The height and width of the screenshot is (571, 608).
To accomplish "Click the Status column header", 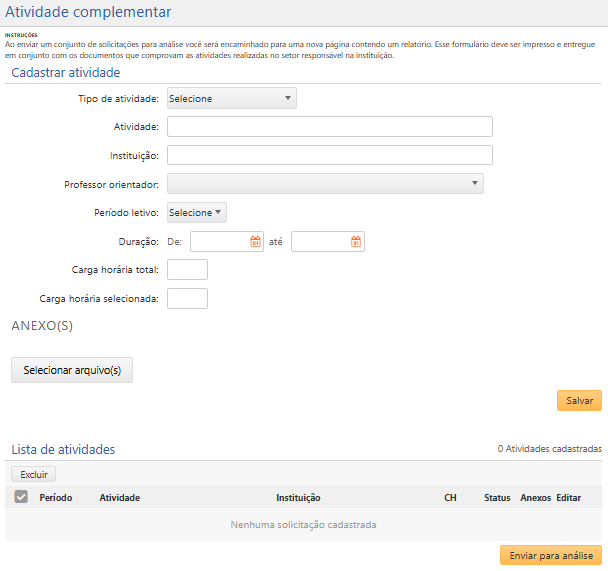I will [x=497, y=498].
